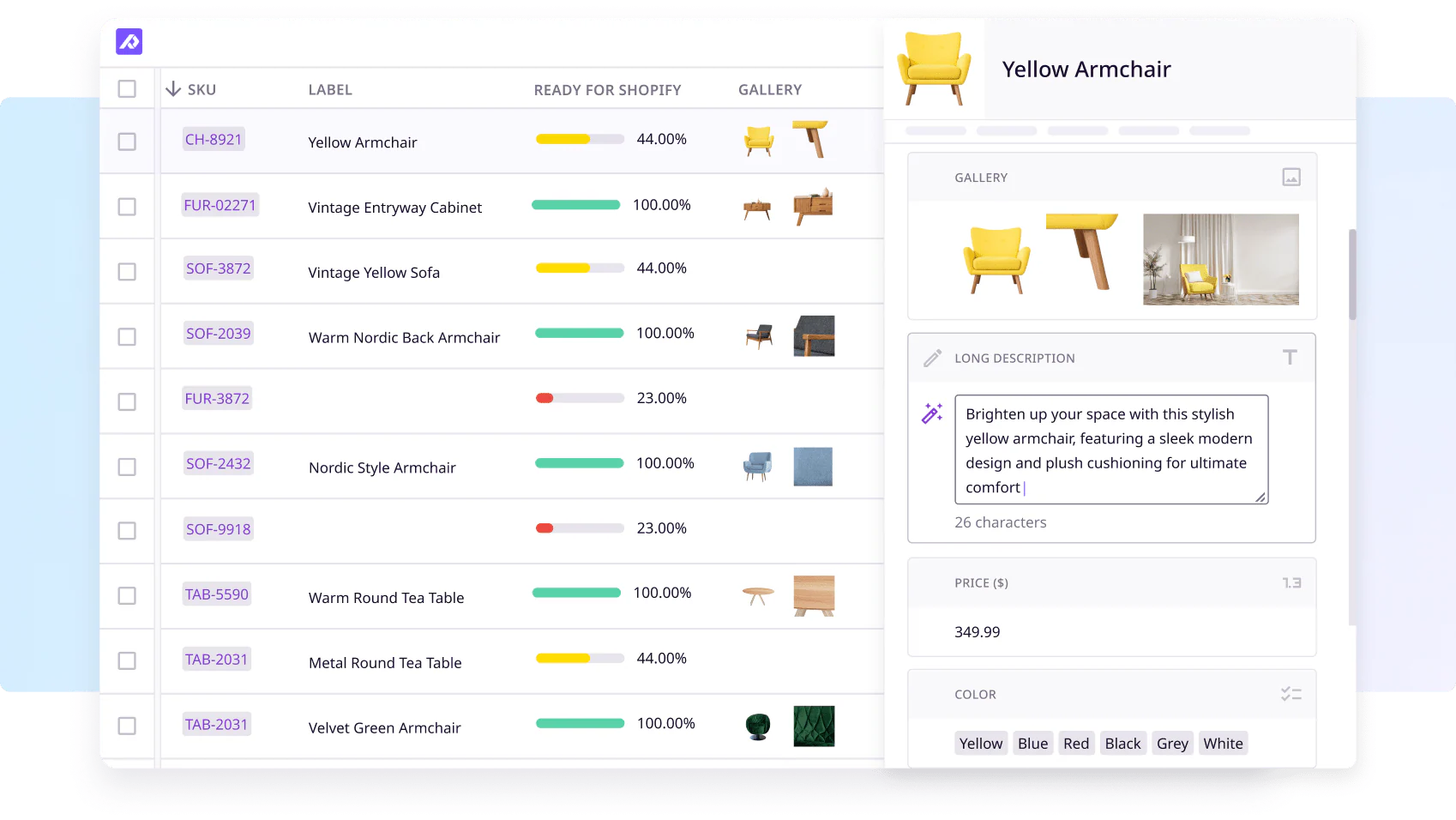The image size is (1456, 820).
Task: Check the FUR-3872 row checkbox
Action: pos(127,401)
